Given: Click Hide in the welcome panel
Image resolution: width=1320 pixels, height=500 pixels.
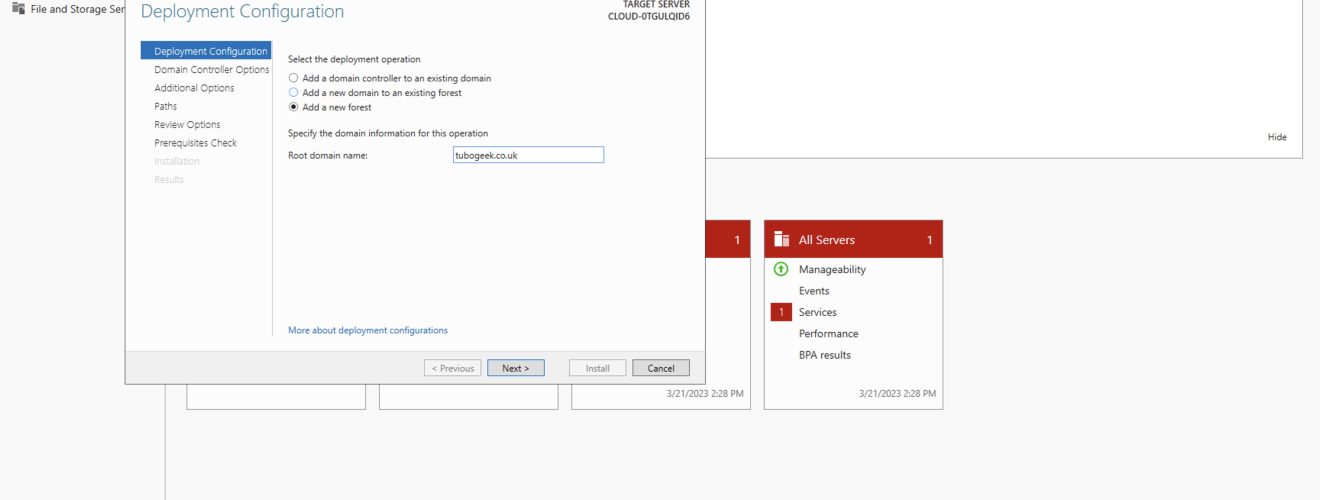Looking at the screenshot, I should pos(1277,137).
